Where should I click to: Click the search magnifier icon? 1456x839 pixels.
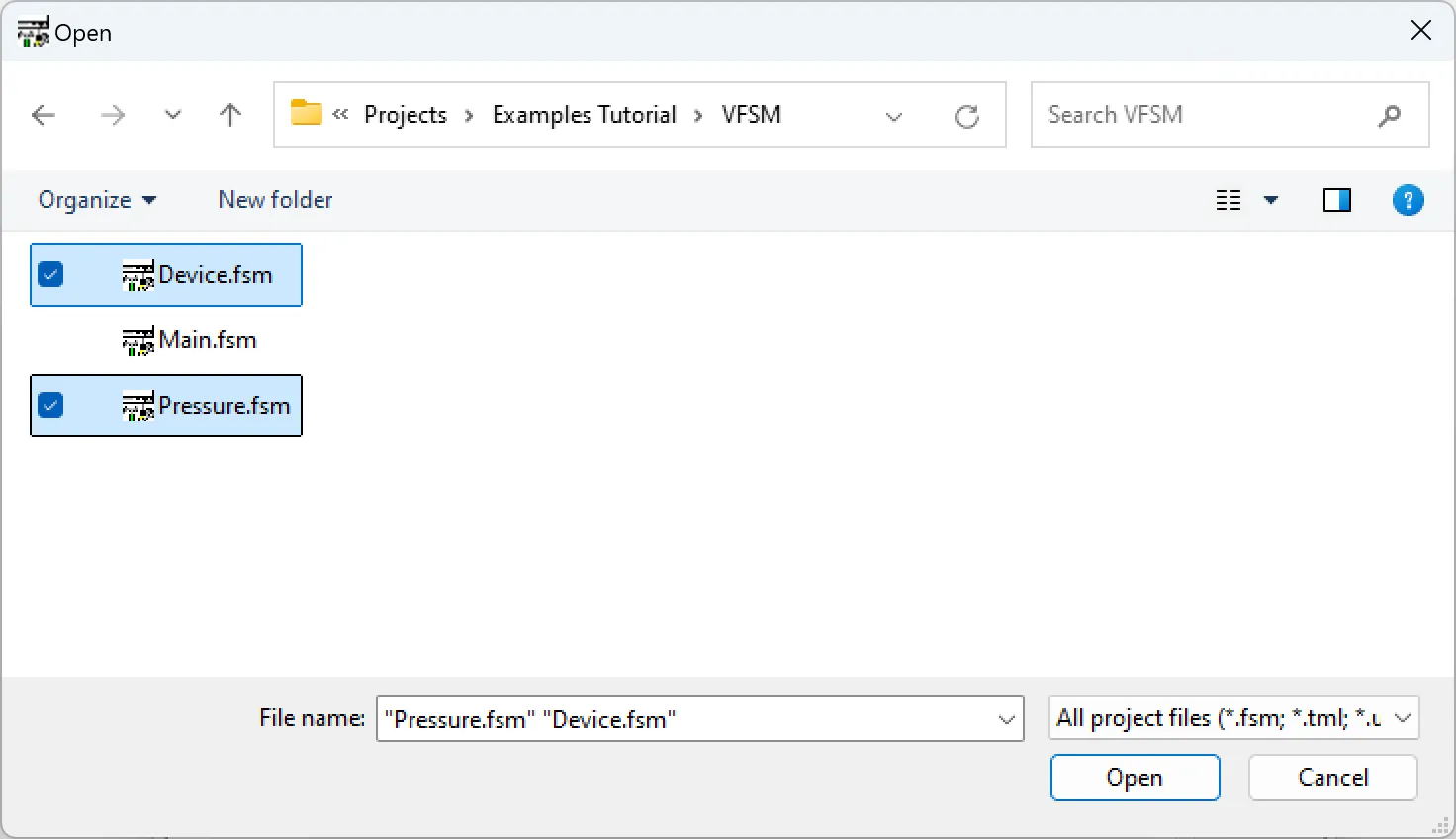1389,115
